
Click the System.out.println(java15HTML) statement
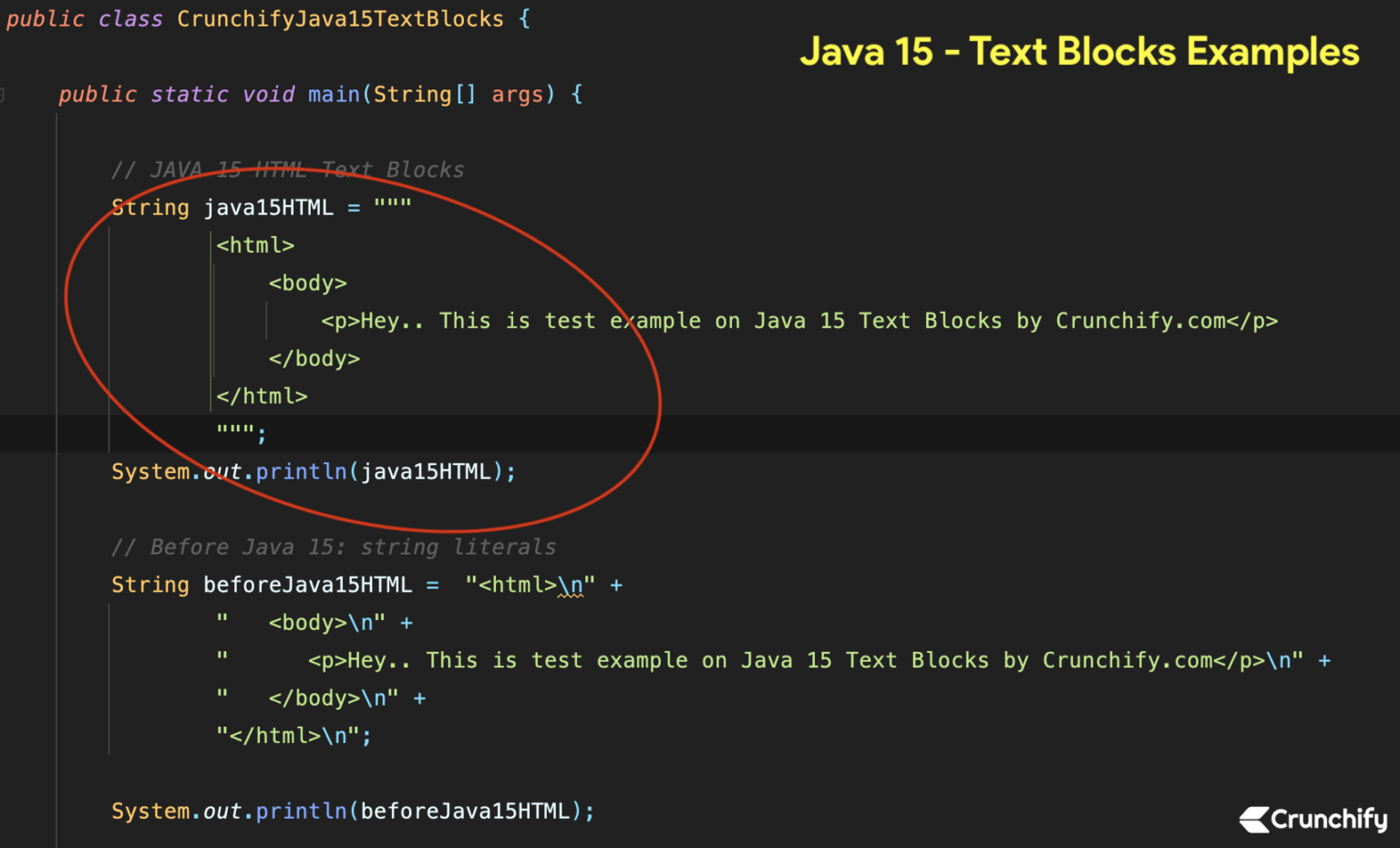tap(314, 471)
